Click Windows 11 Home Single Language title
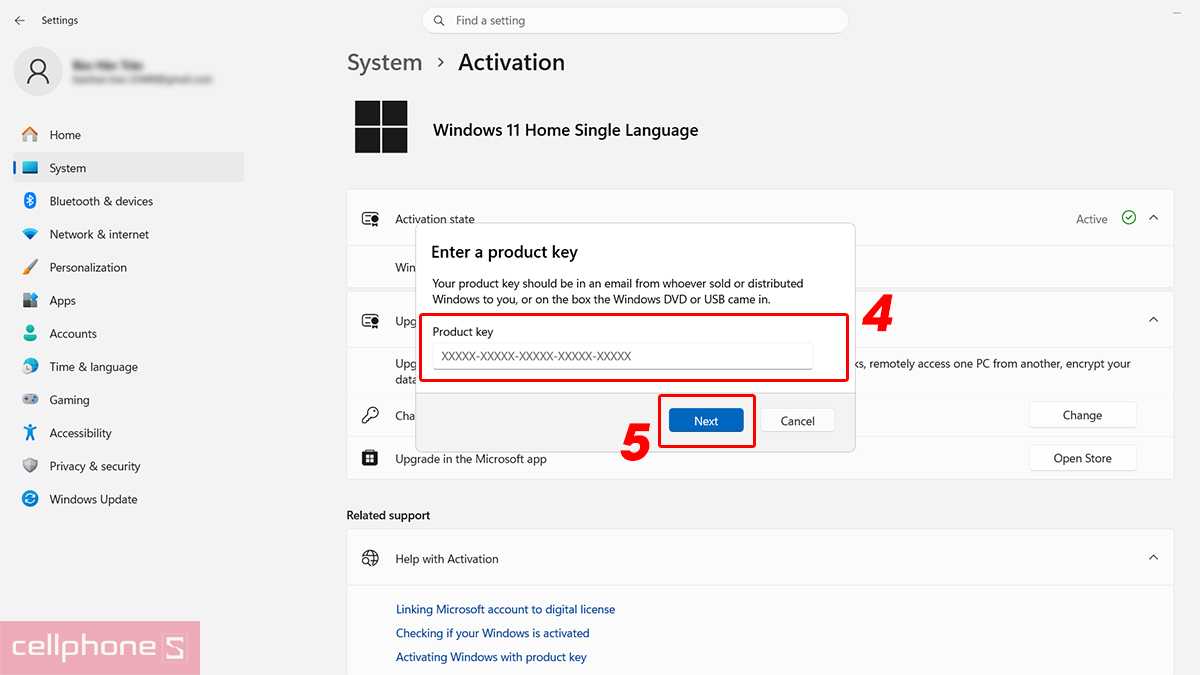1200x675 pixels. [565, 130]
